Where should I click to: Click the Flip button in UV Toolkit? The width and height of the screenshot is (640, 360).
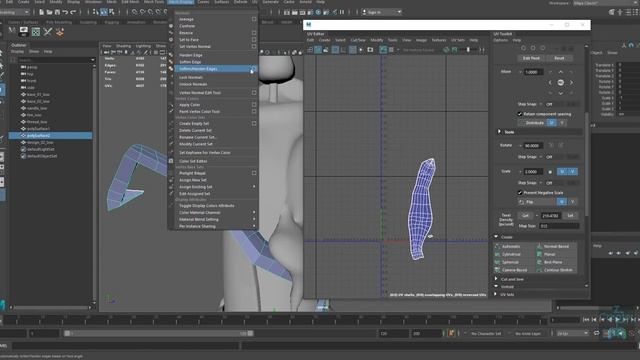point(538,202)
